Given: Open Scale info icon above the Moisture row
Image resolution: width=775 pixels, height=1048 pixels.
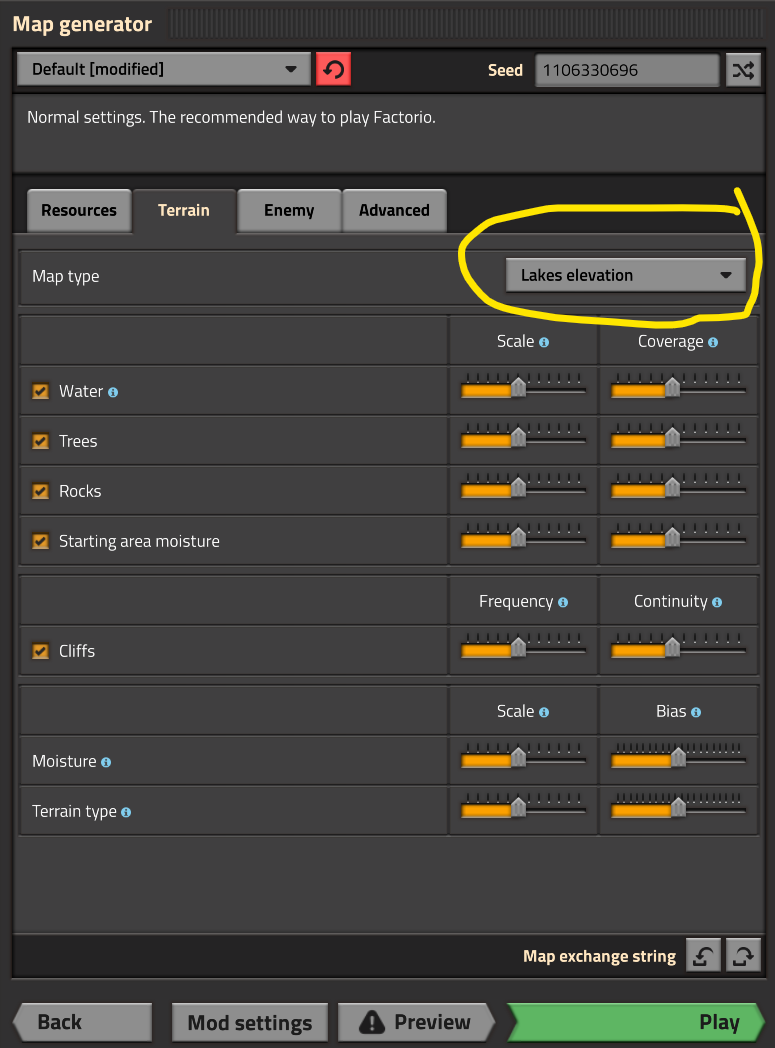Looking at the screenshot, I should [544, 712].
